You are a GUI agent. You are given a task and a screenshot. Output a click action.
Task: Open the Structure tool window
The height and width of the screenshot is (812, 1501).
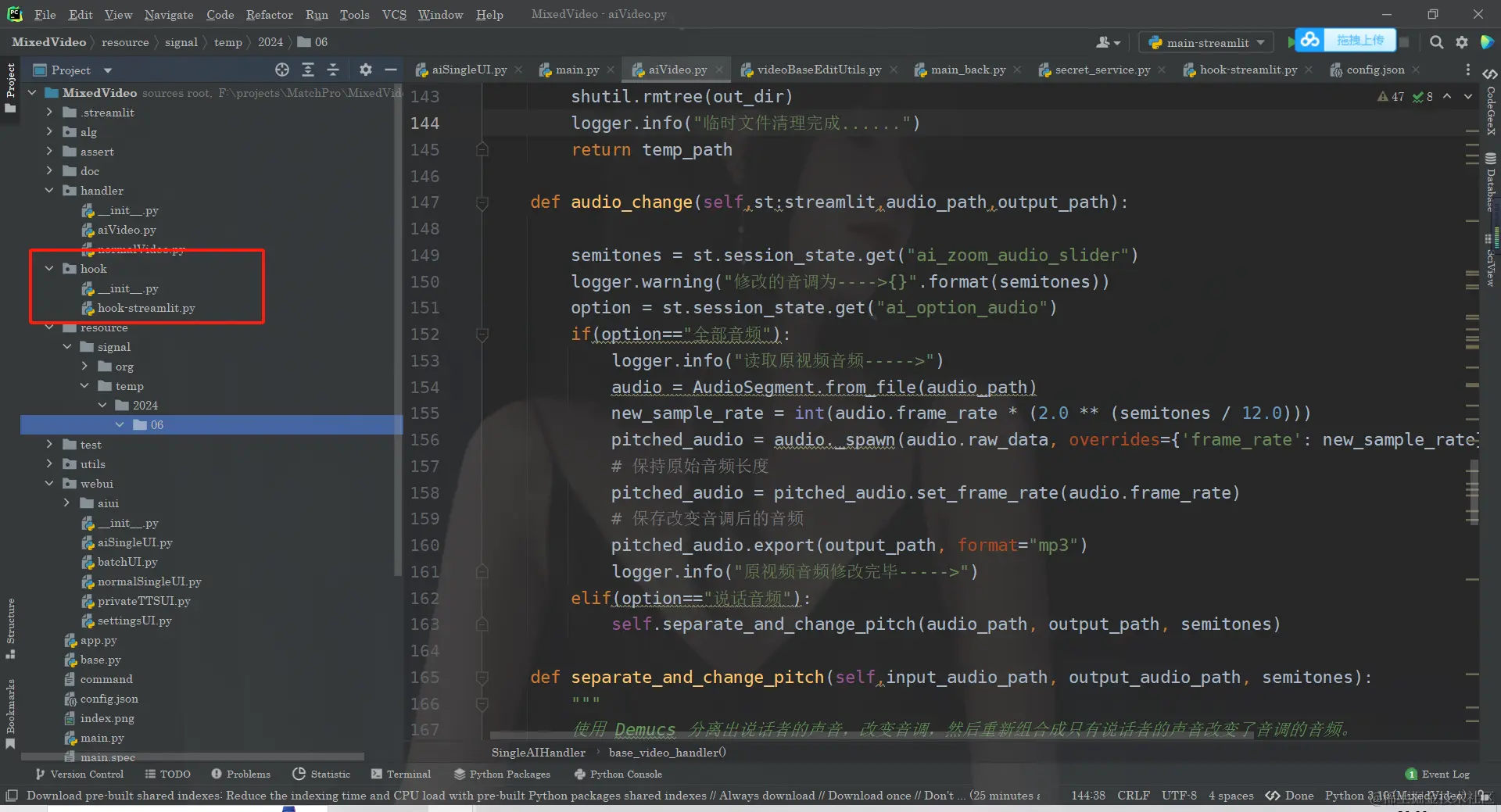10,629
